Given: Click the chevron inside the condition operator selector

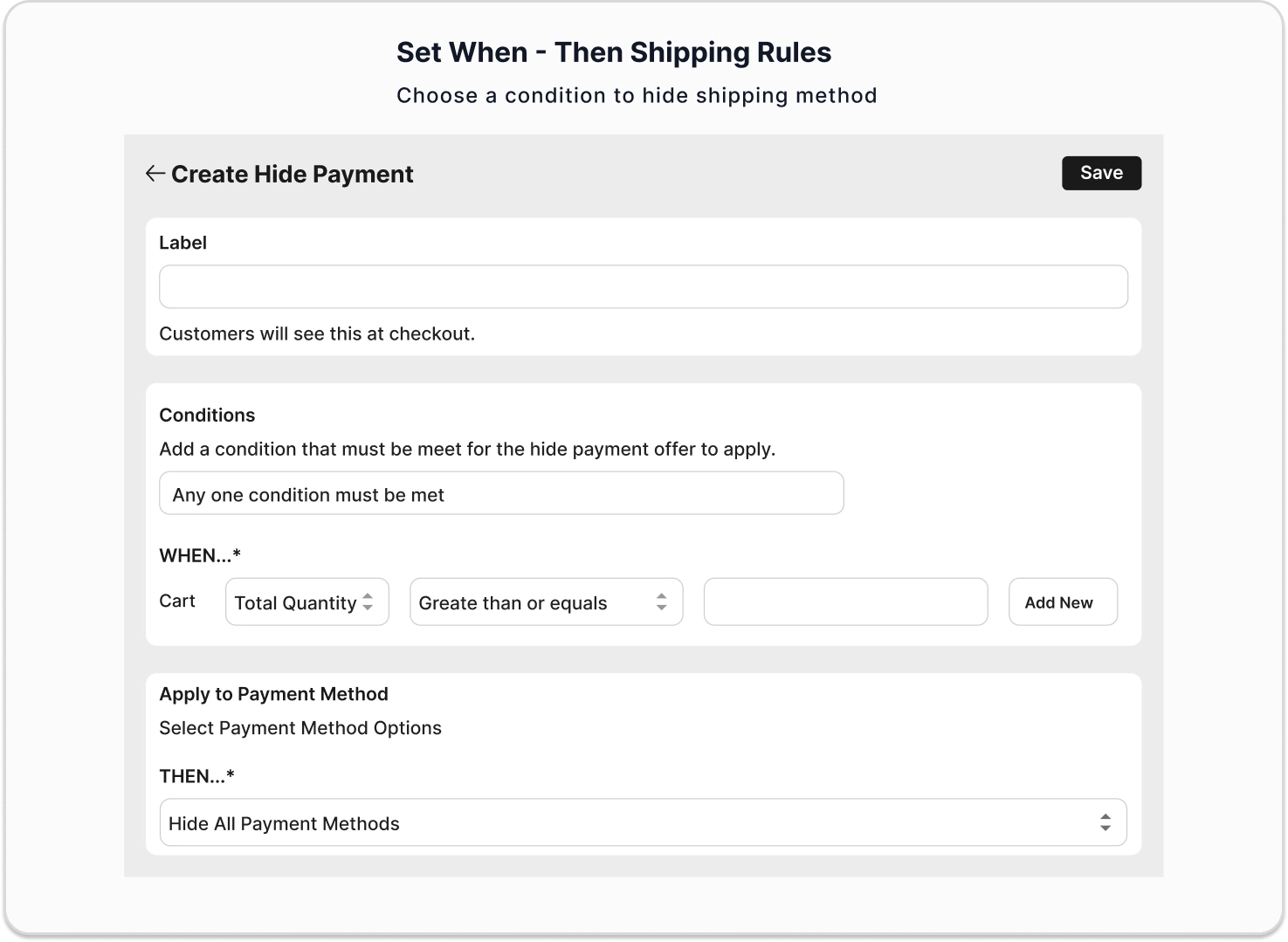Looking at the screenshot, I should (x=662, y=602).
